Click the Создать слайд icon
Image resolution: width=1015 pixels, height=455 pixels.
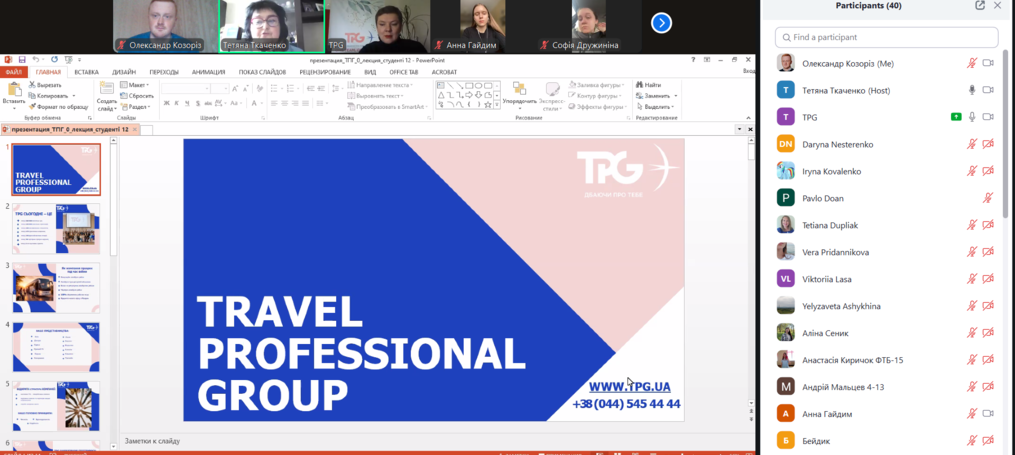click(106, 89)
